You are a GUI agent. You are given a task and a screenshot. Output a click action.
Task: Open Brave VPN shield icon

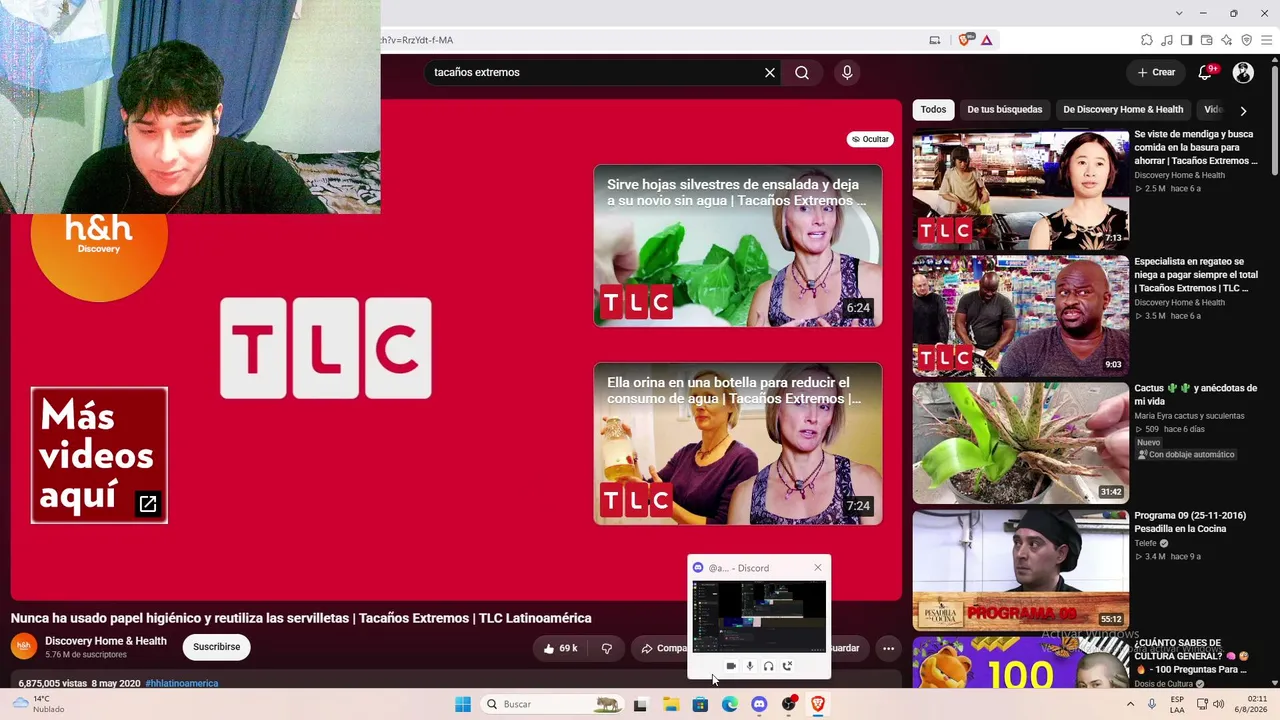(1247, 40)
